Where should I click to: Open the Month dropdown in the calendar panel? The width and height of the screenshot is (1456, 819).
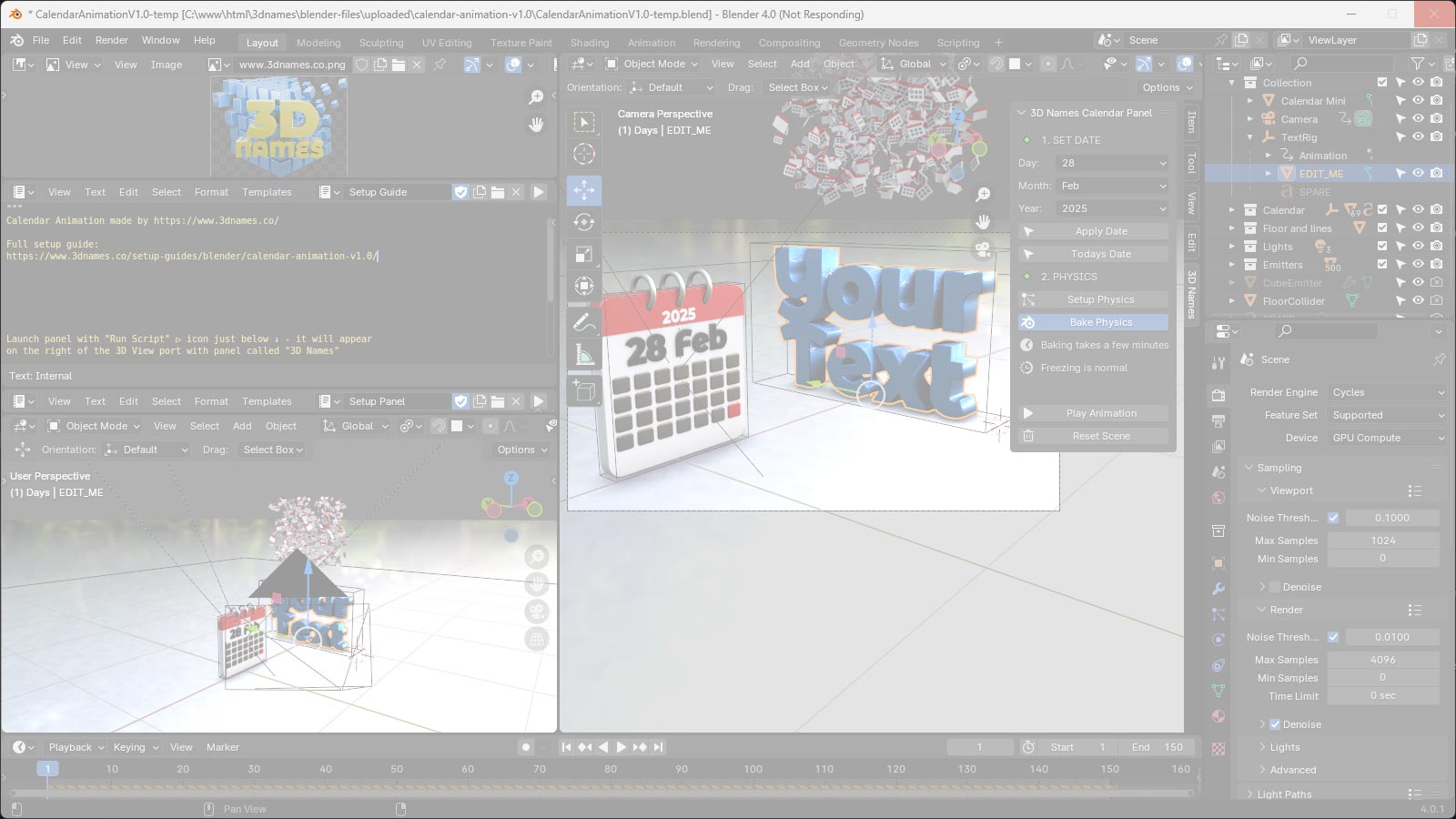point(1111,186)
